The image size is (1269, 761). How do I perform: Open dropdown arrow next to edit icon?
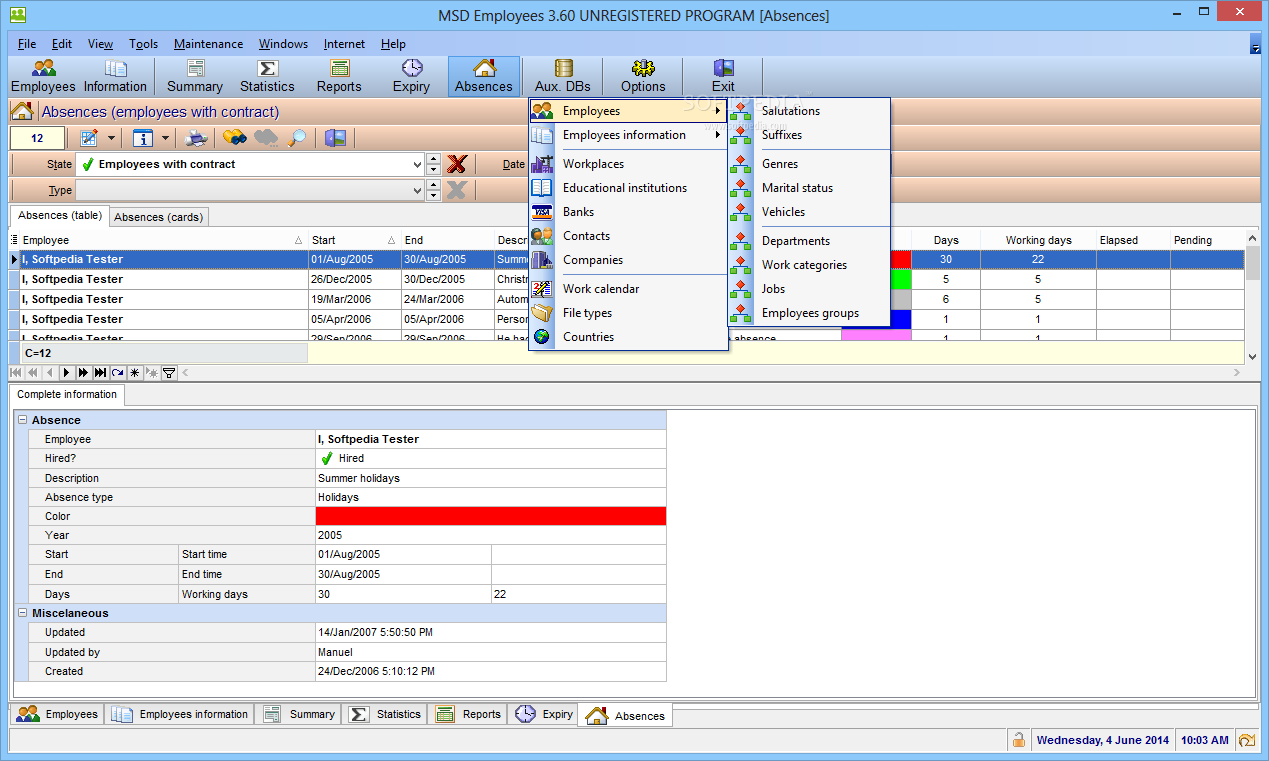(111, 138)
